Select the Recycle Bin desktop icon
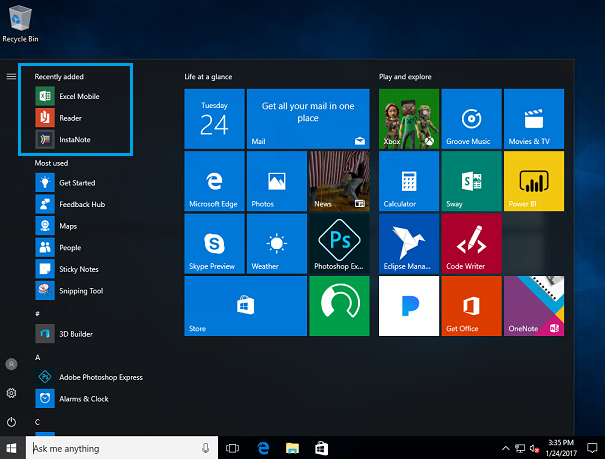 tap(20, 24)
